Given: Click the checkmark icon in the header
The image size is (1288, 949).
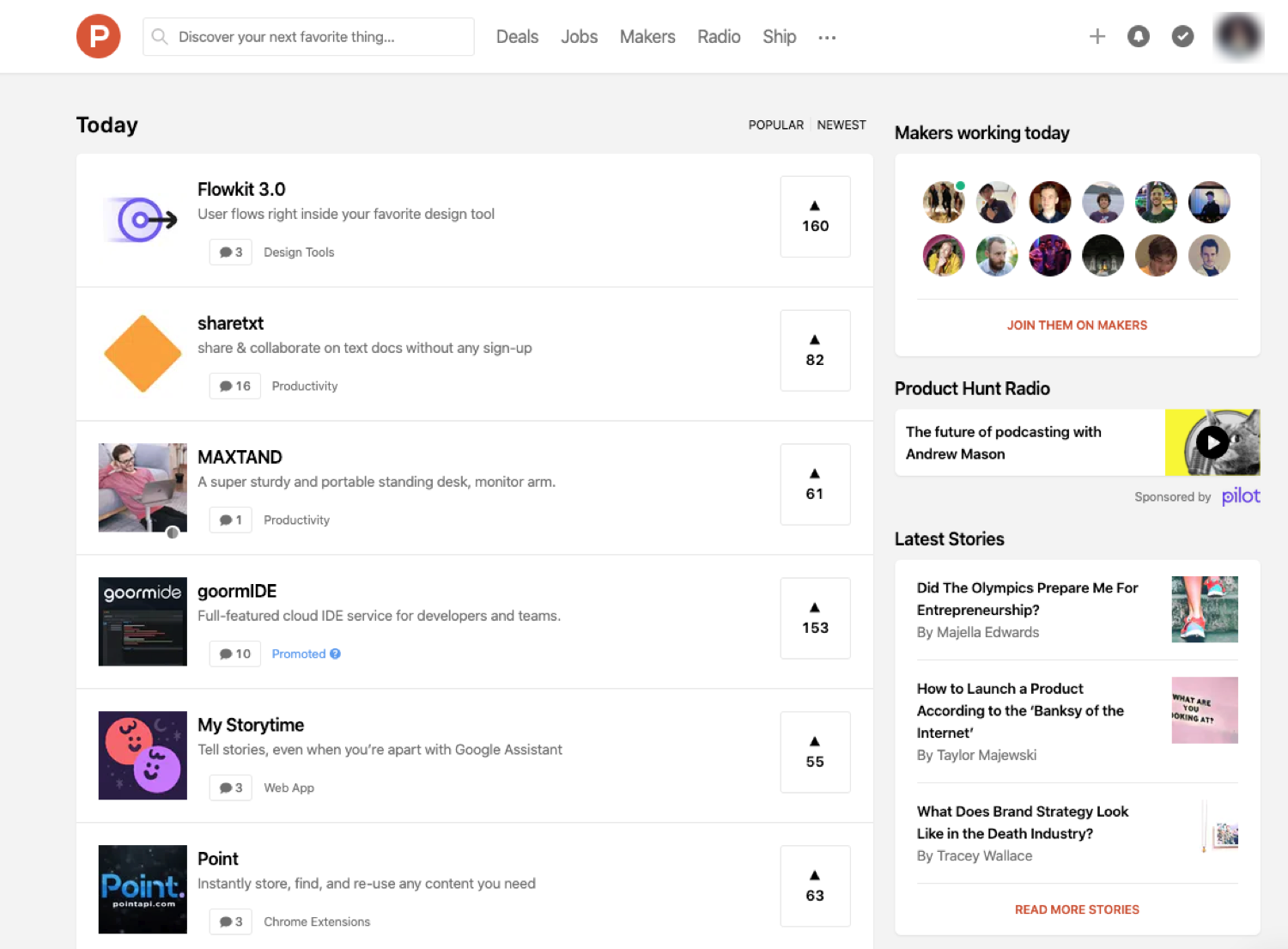Looking at the screenshot, I should coord(1182,36).
